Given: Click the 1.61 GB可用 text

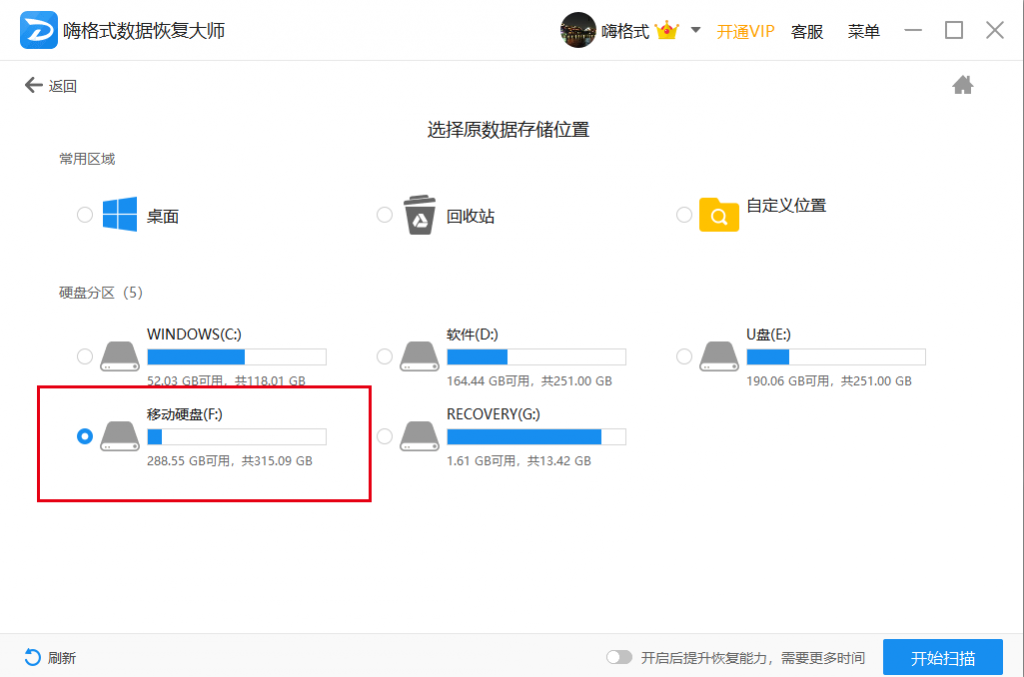Looking at the screenshot, I should [x=481, y=461].
